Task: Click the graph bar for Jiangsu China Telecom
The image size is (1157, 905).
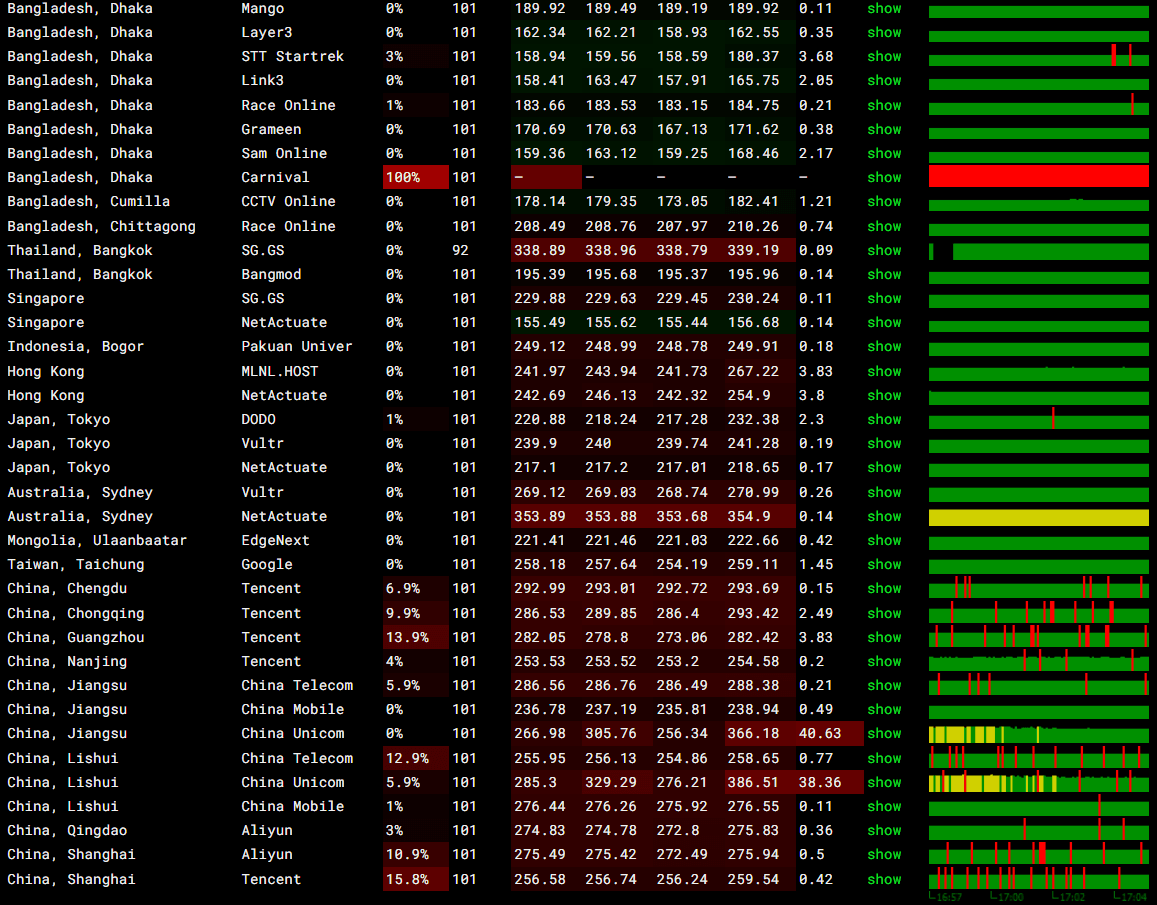Action: (x=1038, y=685)
